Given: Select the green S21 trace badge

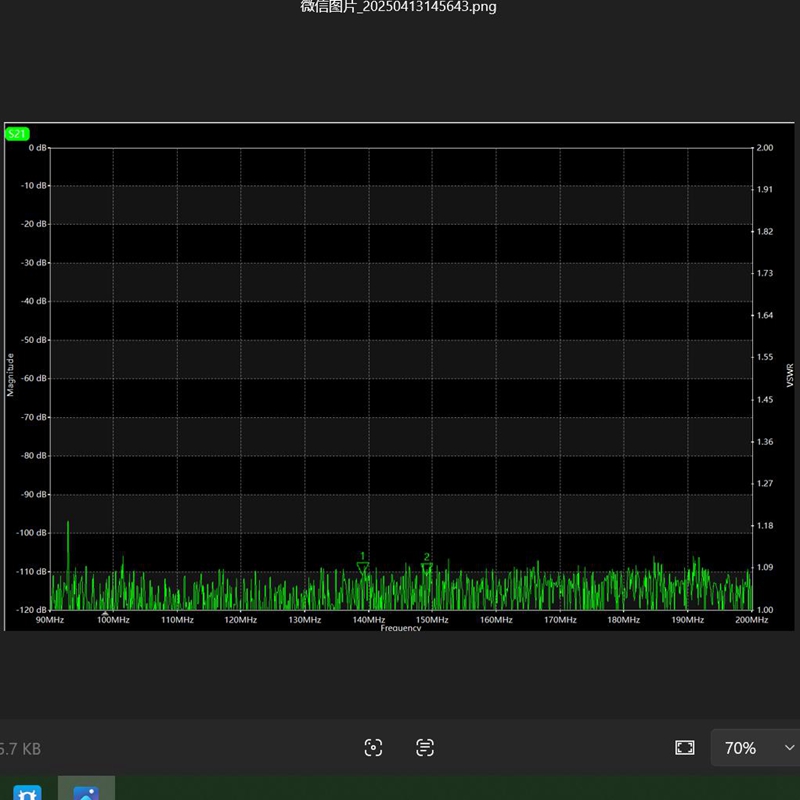Looking at the screenshot, I should point(17,134).
